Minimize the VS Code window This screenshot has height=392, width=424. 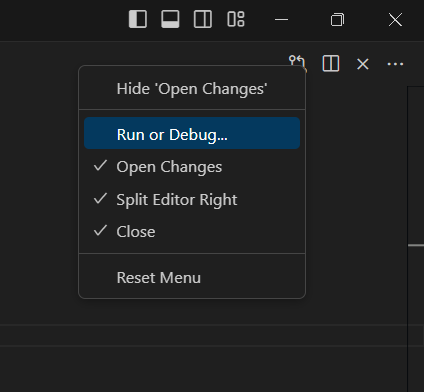[x=281, y=19]
